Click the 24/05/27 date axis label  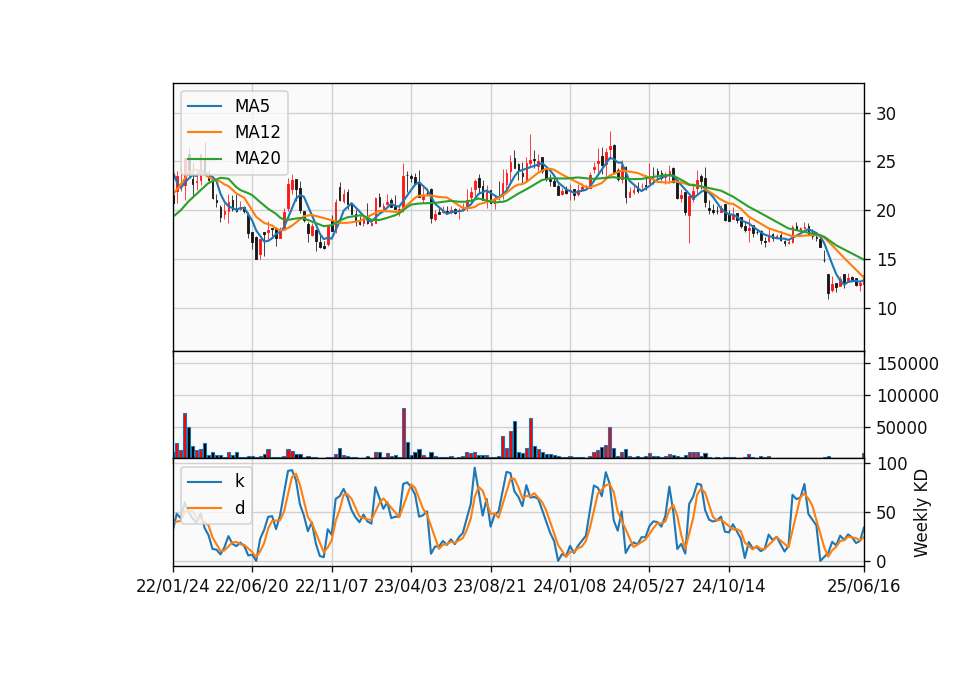[649, 586]
